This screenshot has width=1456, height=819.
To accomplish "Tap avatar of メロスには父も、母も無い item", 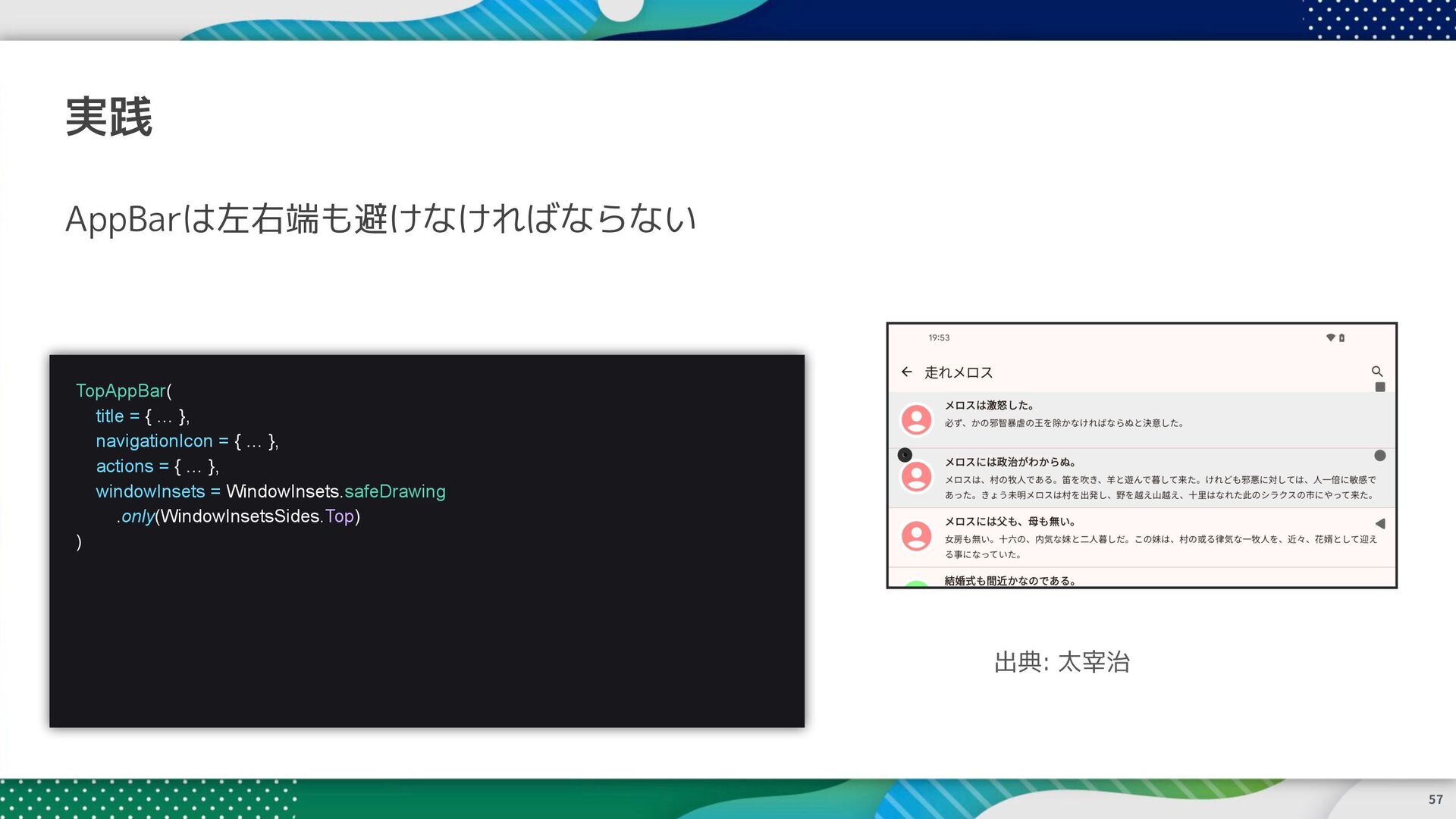I will [x=916, y=535].
